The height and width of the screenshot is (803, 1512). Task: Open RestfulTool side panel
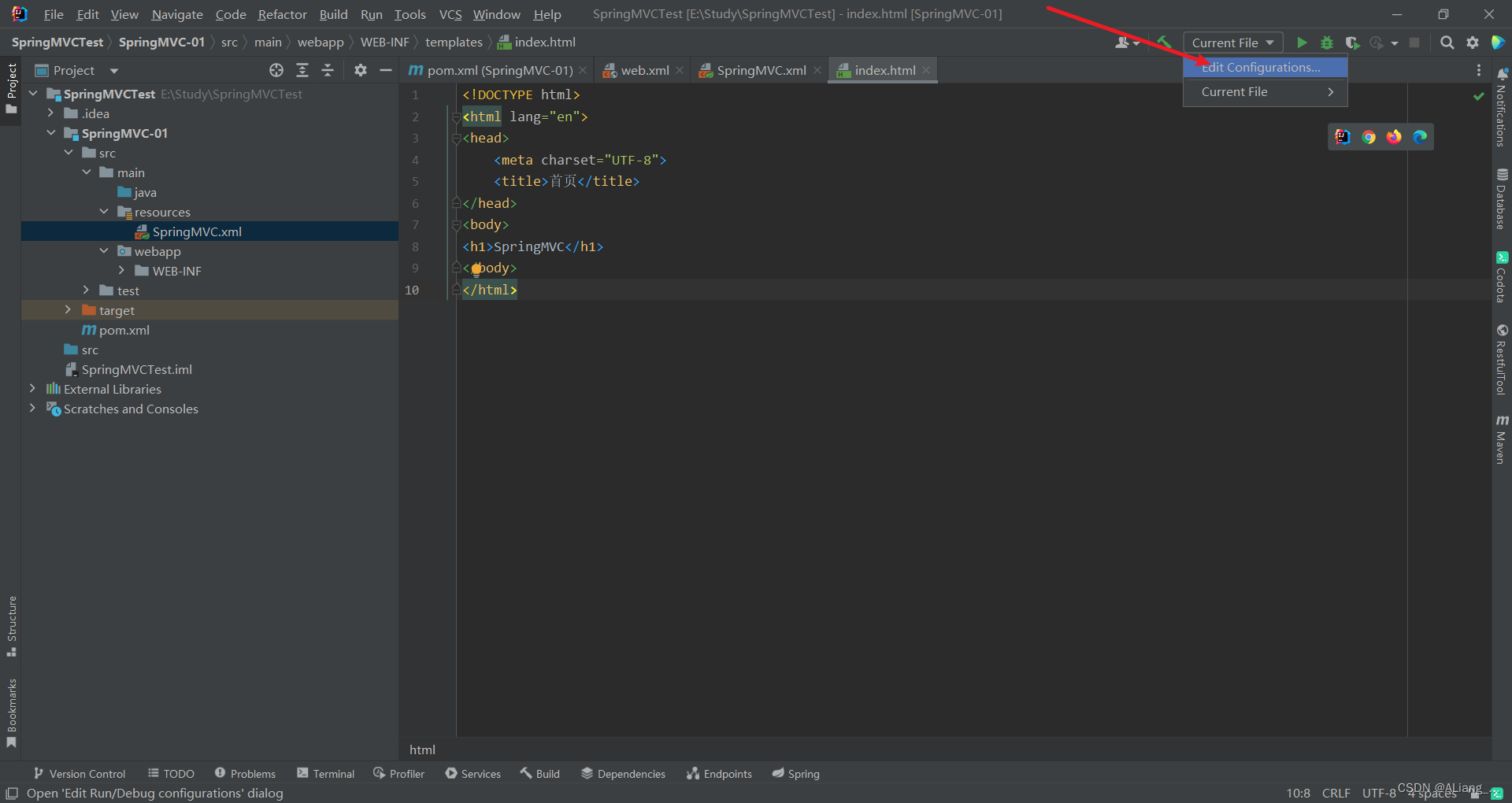point(1502,359)
